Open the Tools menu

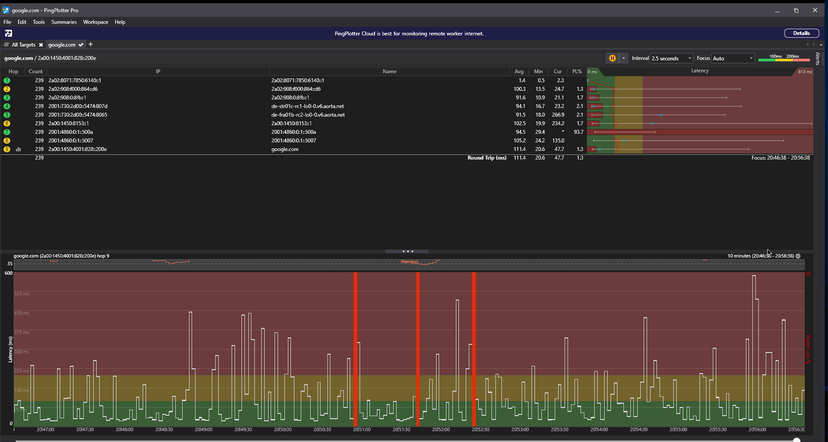click(39, 22)
